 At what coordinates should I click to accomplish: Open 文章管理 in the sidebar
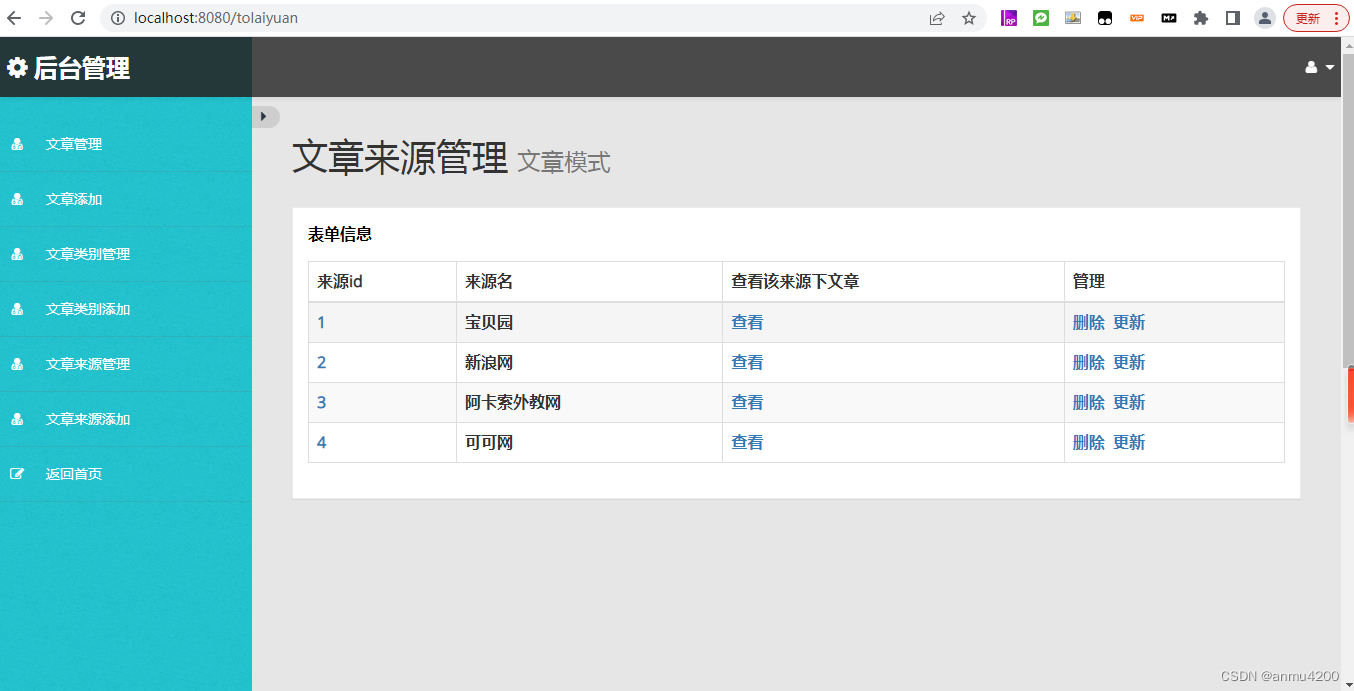tap(74, 144)
